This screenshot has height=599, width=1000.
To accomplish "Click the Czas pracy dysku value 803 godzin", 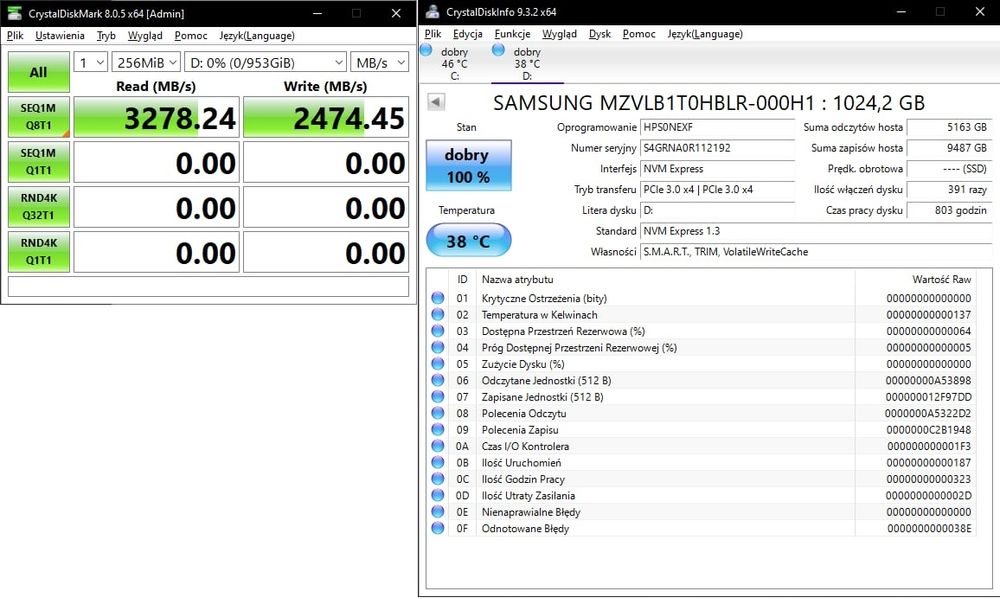I will pyautogui.click(x=950, y=210).
